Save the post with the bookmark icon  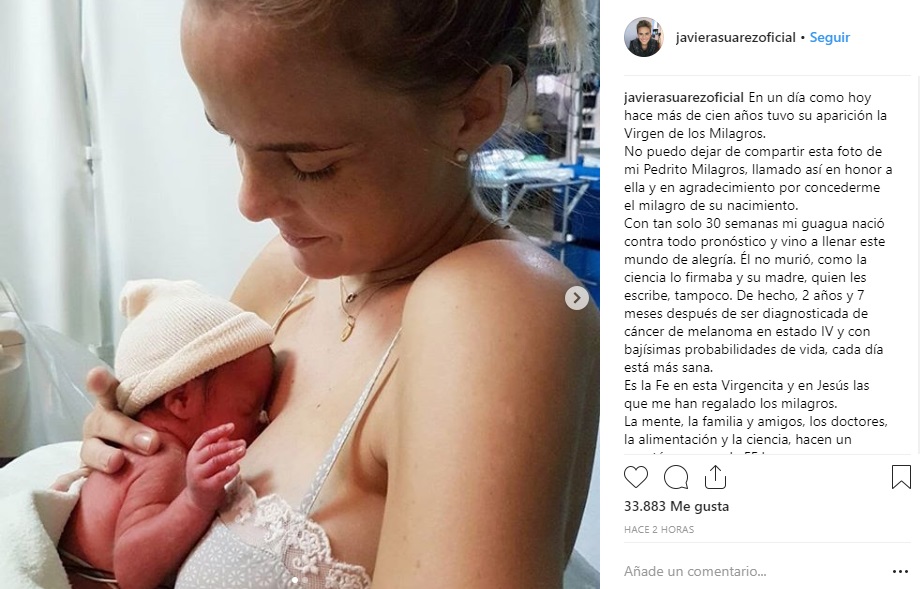[901, 477]
